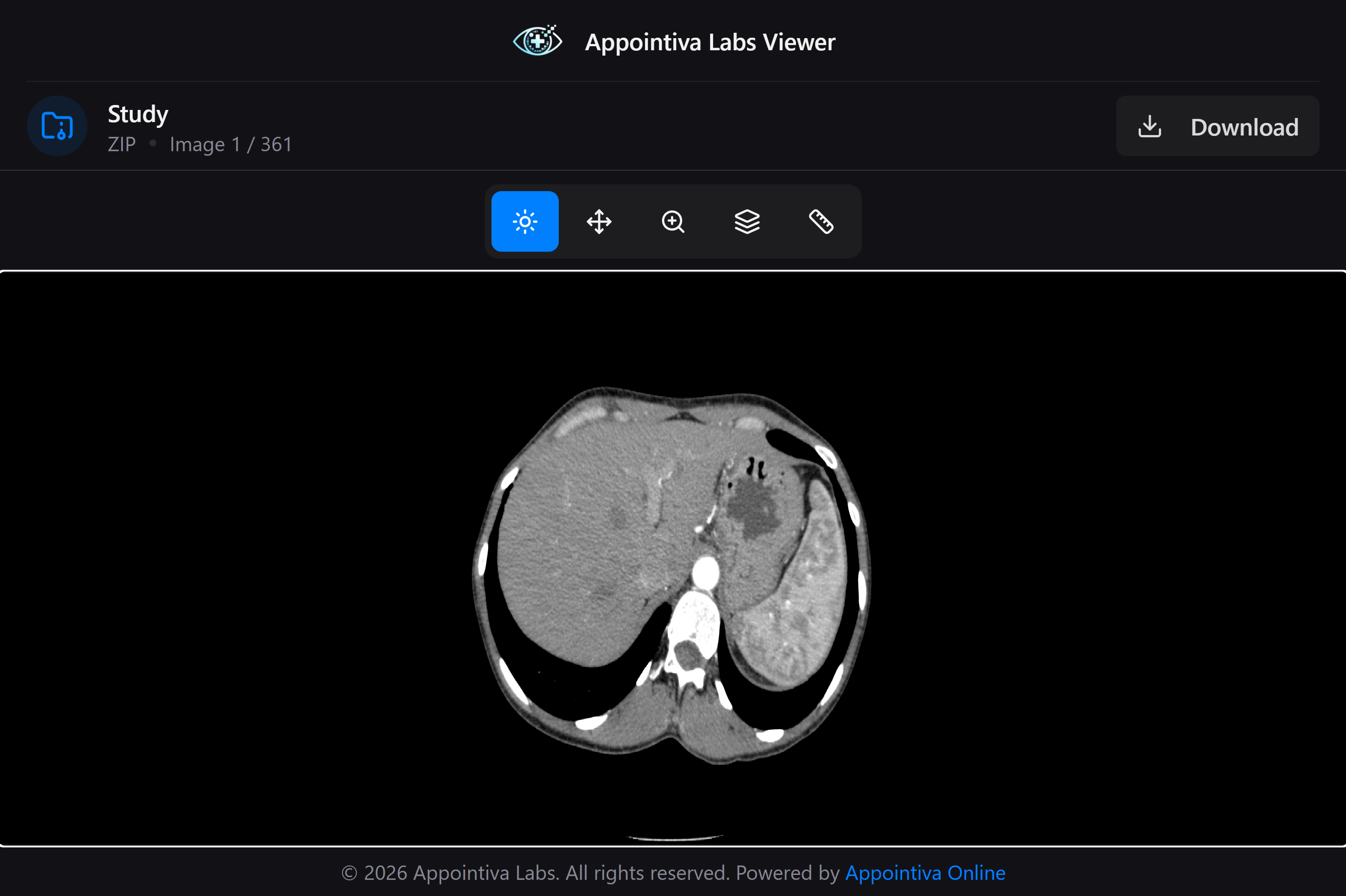Adjust brightness using window-level control
Viewport: 1346px width, 896px height.
pyautogui.click(x=524, y=222)
